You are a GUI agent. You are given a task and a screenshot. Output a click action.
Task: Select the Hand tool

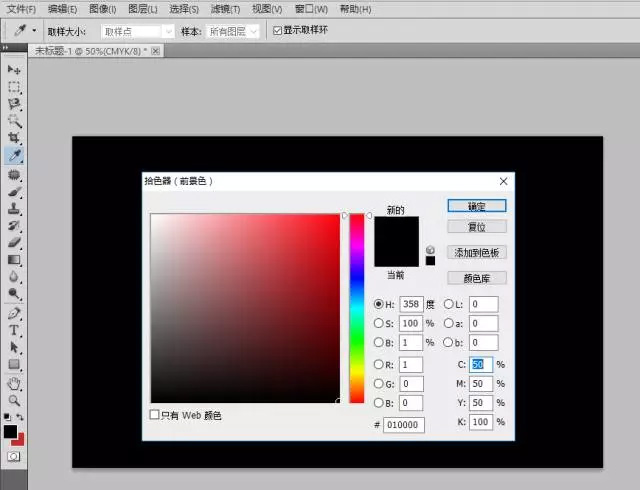14,382
